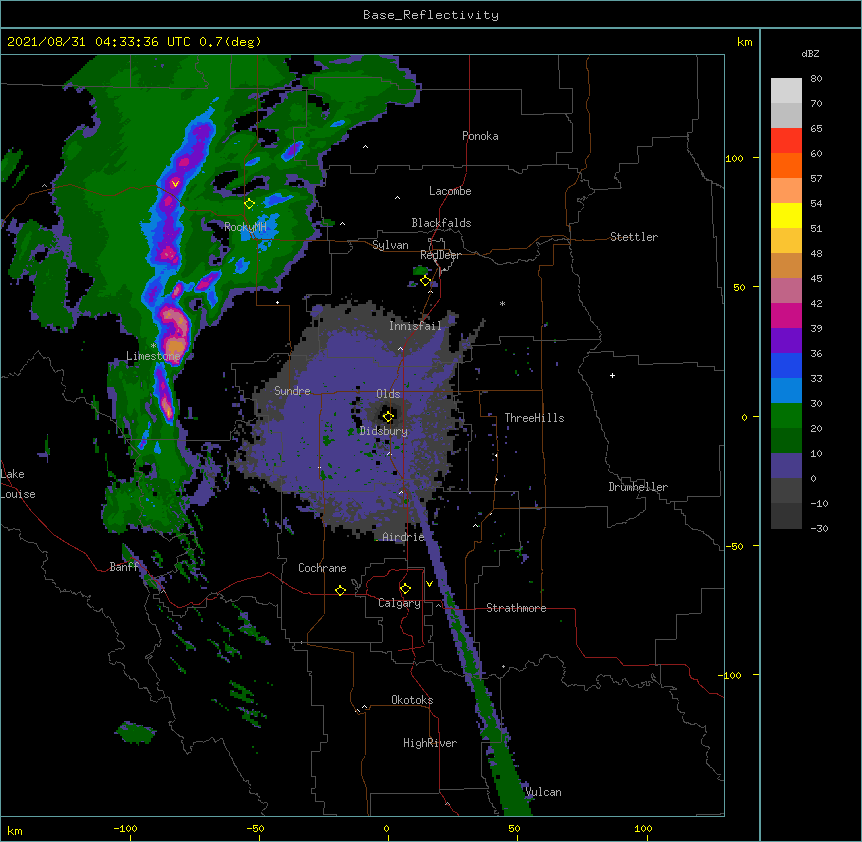This screenshot has height=842, width=862.
Task: Click the Strathmore city label
Action: pyautogui.click(x=516, y=608)
